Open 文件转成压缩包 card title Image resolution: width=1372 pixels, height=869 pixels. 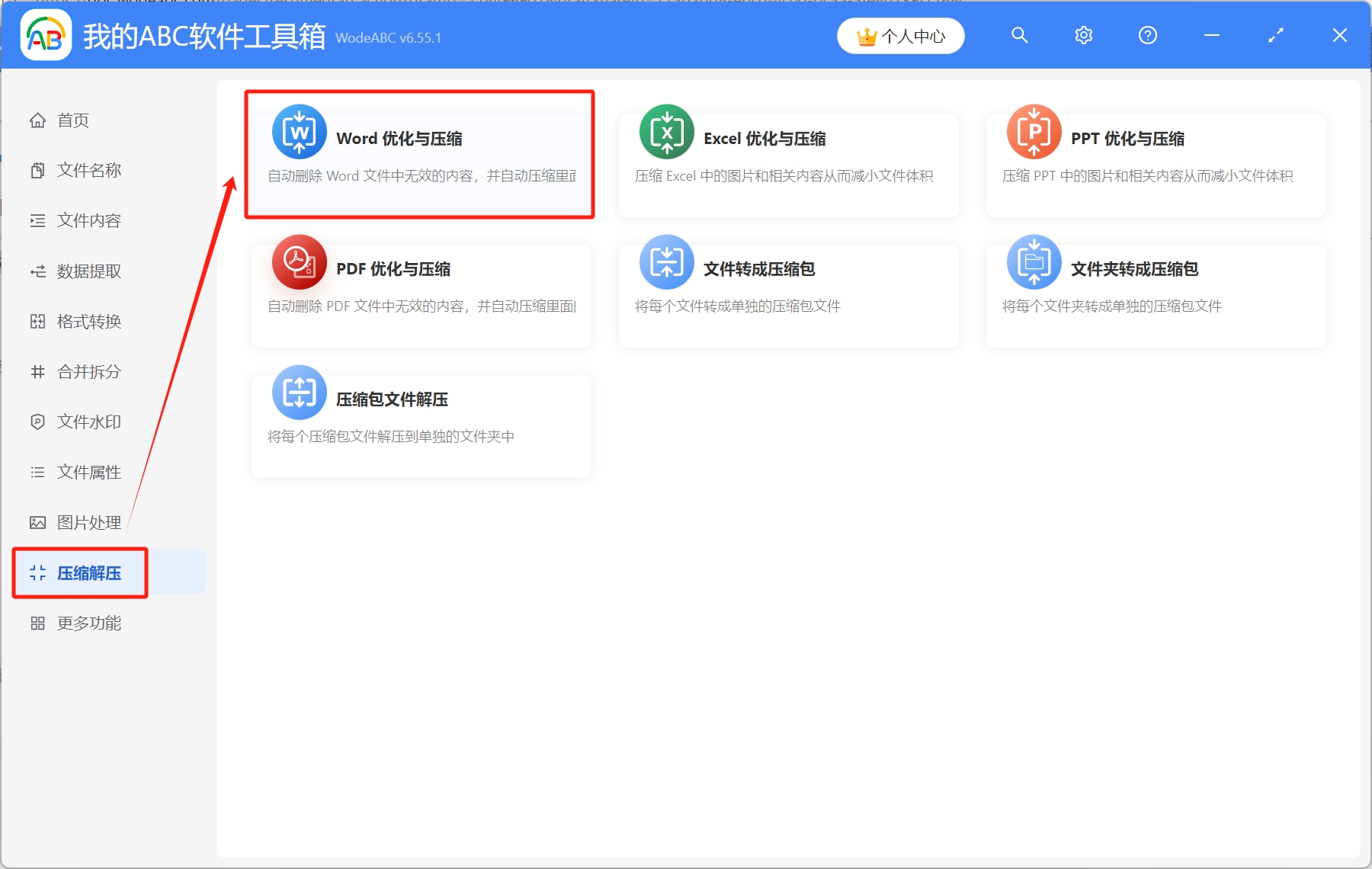point(759,269)
